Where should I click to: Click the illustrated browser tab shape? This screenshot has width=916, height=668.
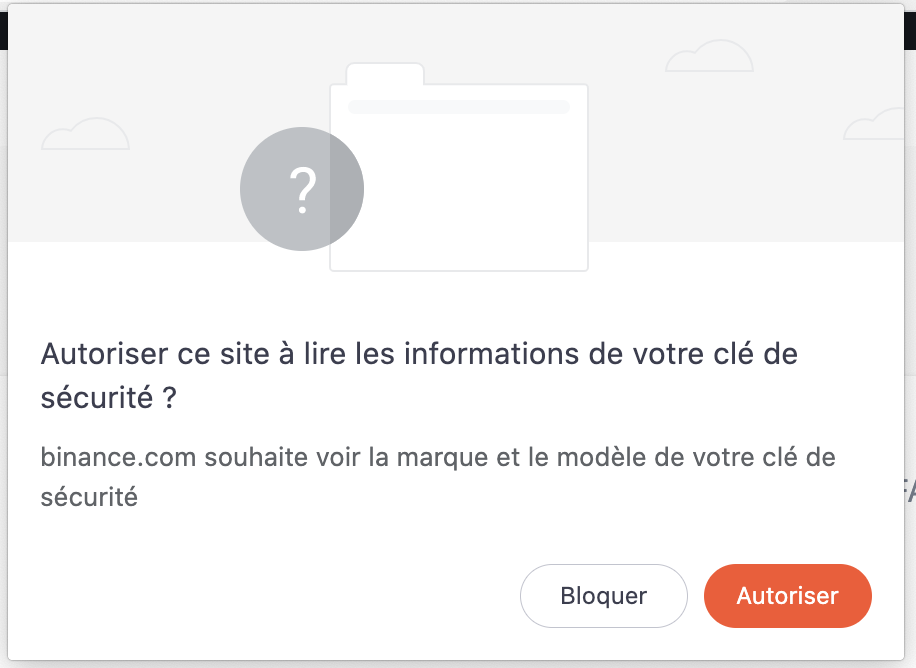pyautogui.click(x=385, y=74)
